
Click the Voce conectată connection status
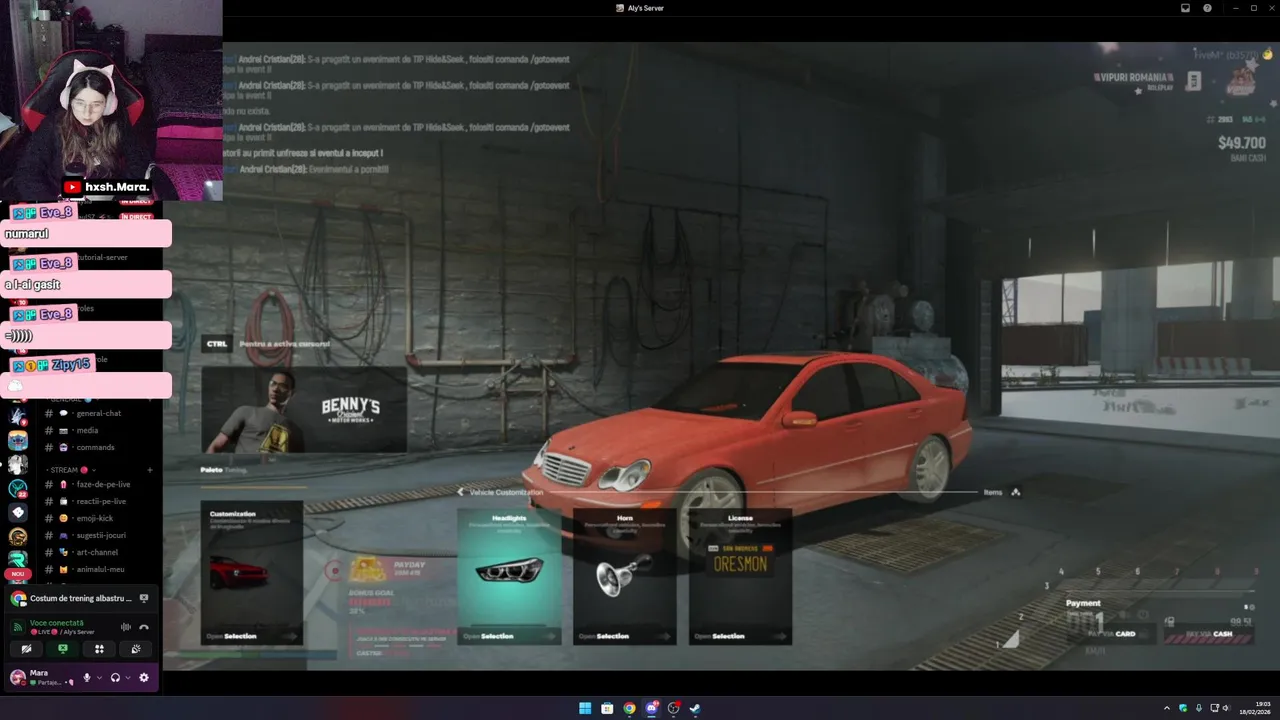point(57,622)
